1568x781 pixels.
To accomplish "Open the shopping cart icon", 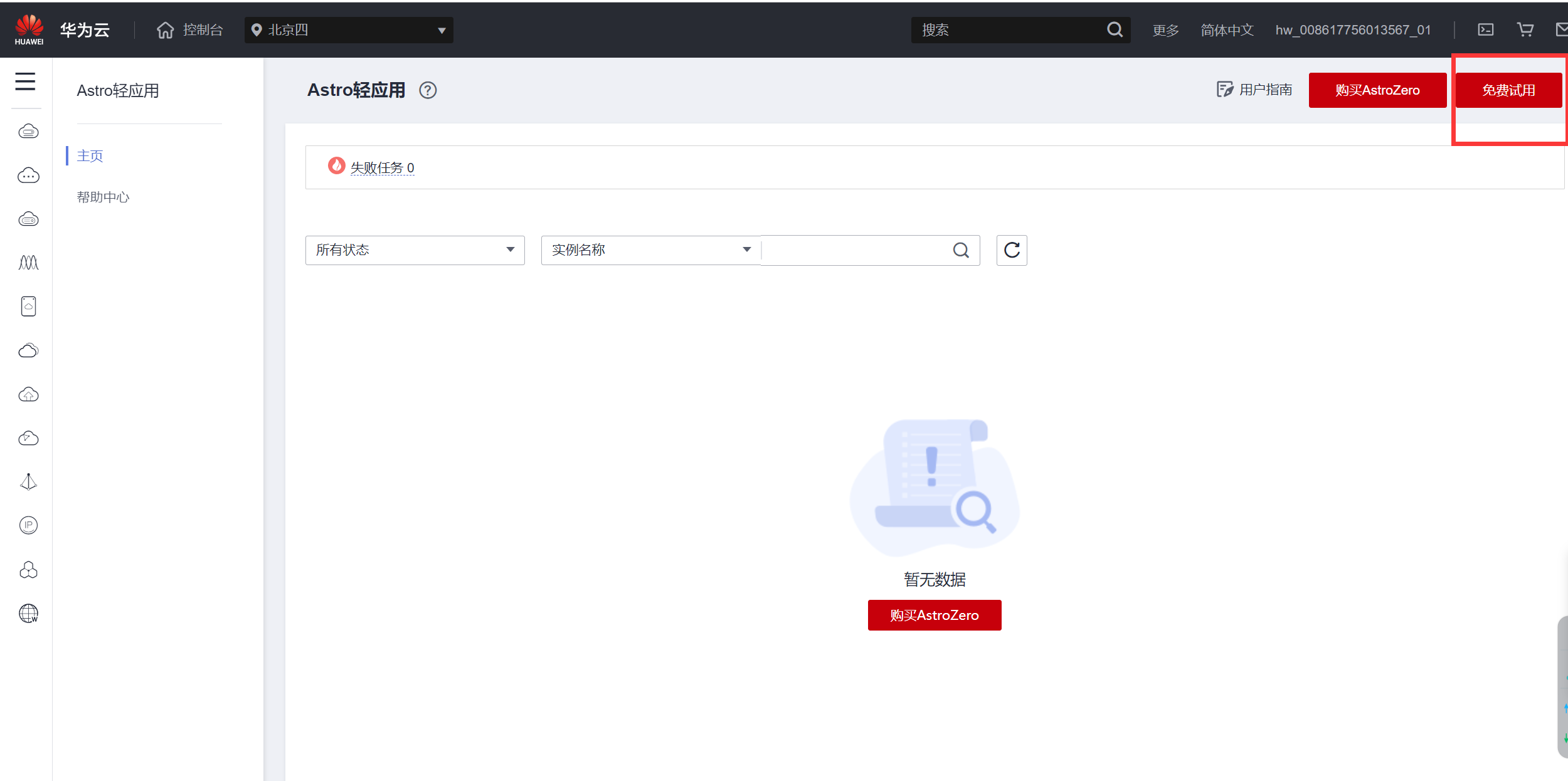I will pyautogui.click(x=1525, y=29).
